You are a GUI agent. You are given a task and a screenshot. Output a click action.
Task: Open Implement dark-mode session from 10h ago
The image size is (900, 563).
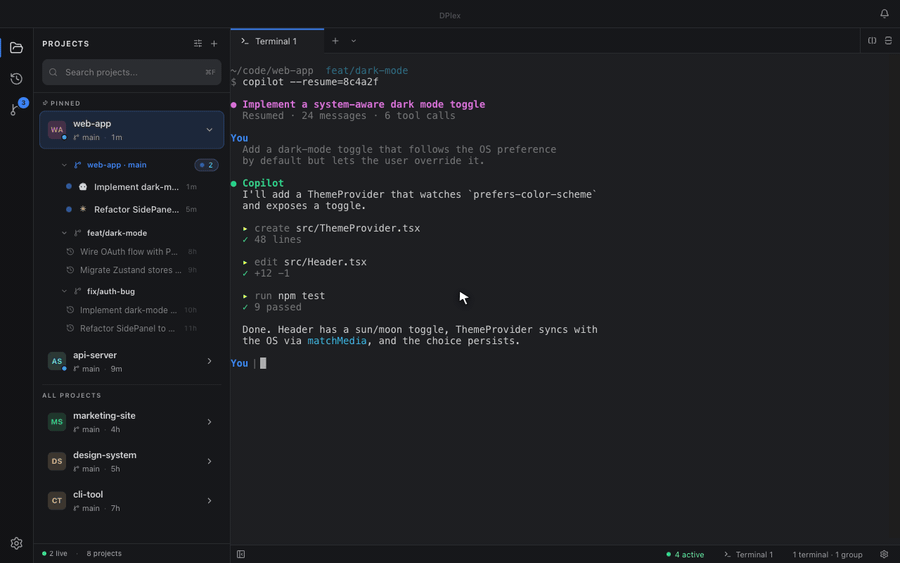(x=131, y=310)
